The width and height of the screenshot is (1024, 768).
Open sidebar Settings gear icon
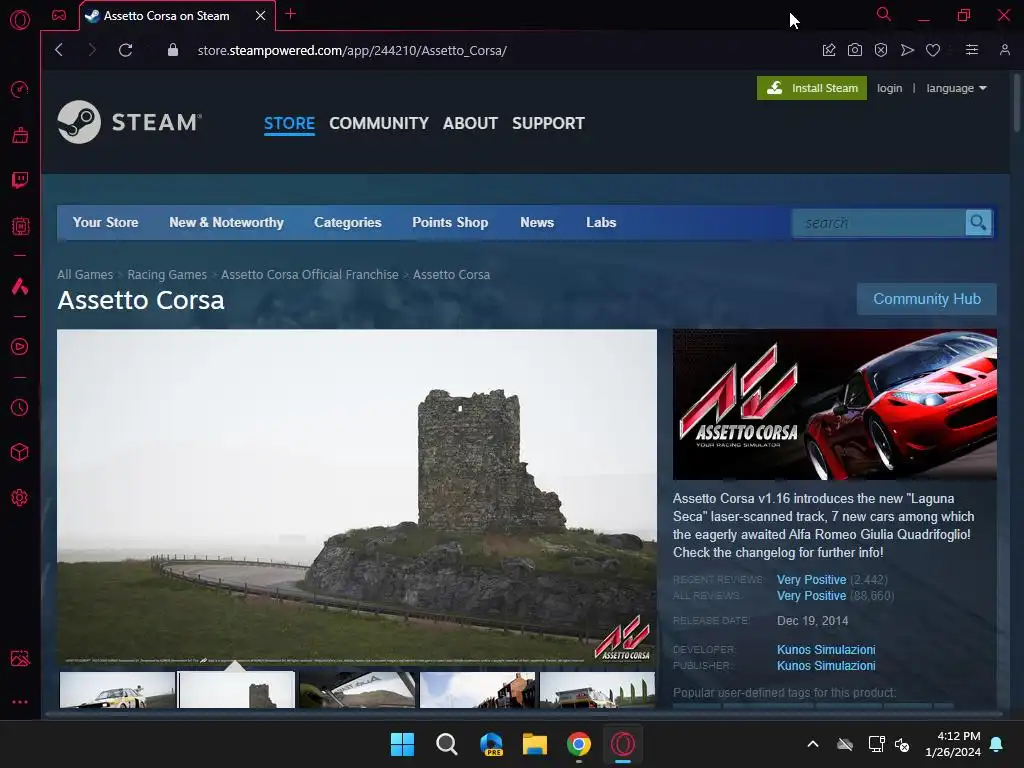(x=20, y=498)
